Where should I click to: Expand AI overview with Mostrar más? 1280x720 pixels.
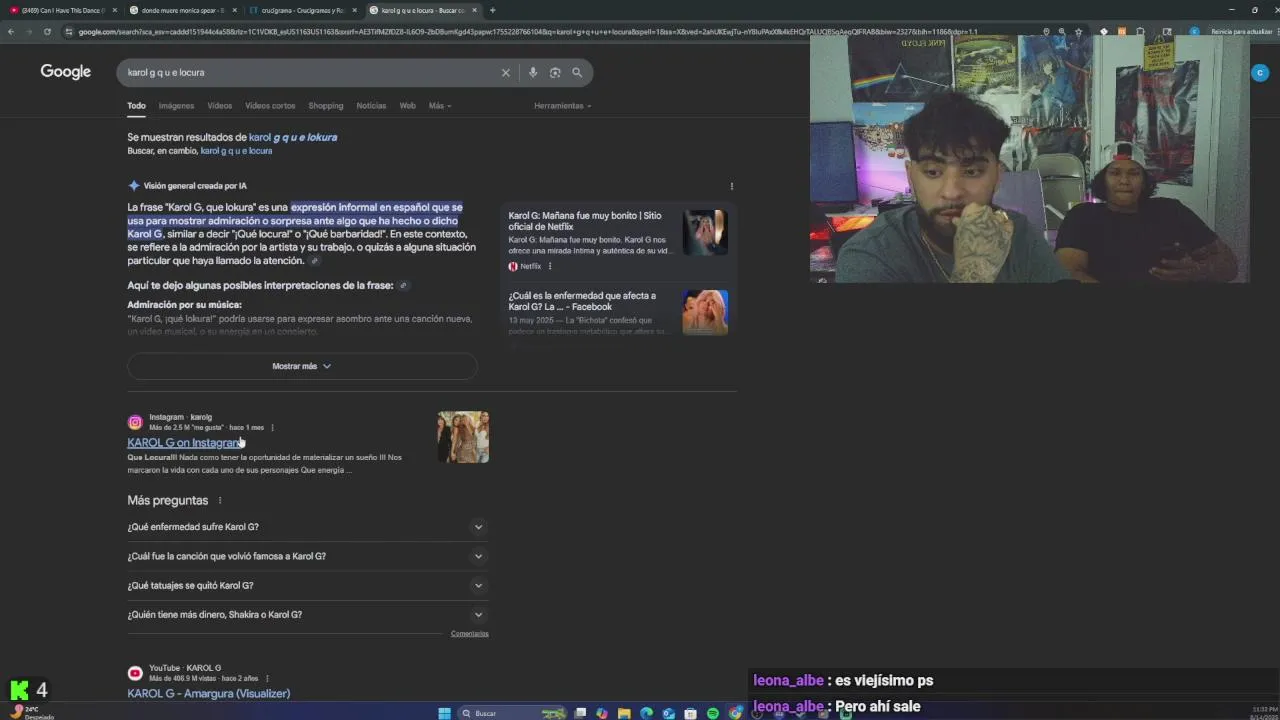click(x=302, y=366)
